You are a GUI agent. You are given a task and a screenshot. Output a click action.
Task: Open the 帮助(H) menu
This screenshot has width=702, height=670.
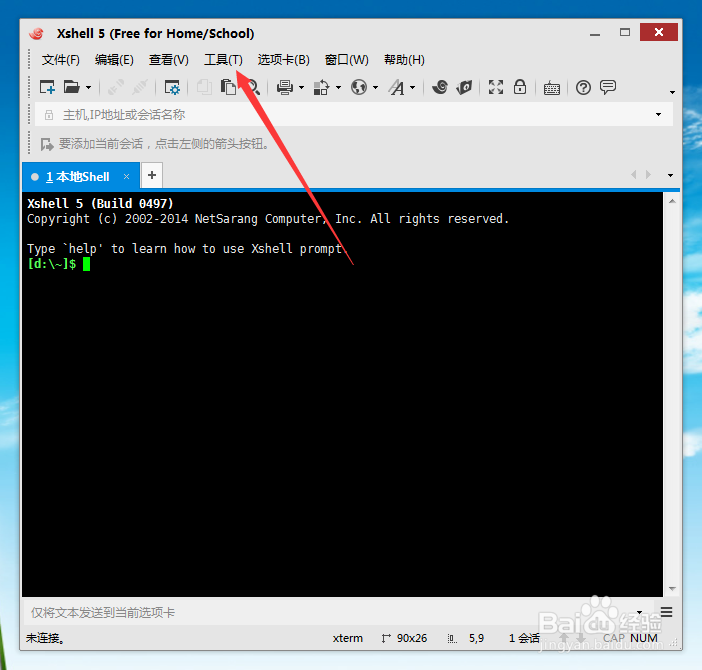coord(404,60)
